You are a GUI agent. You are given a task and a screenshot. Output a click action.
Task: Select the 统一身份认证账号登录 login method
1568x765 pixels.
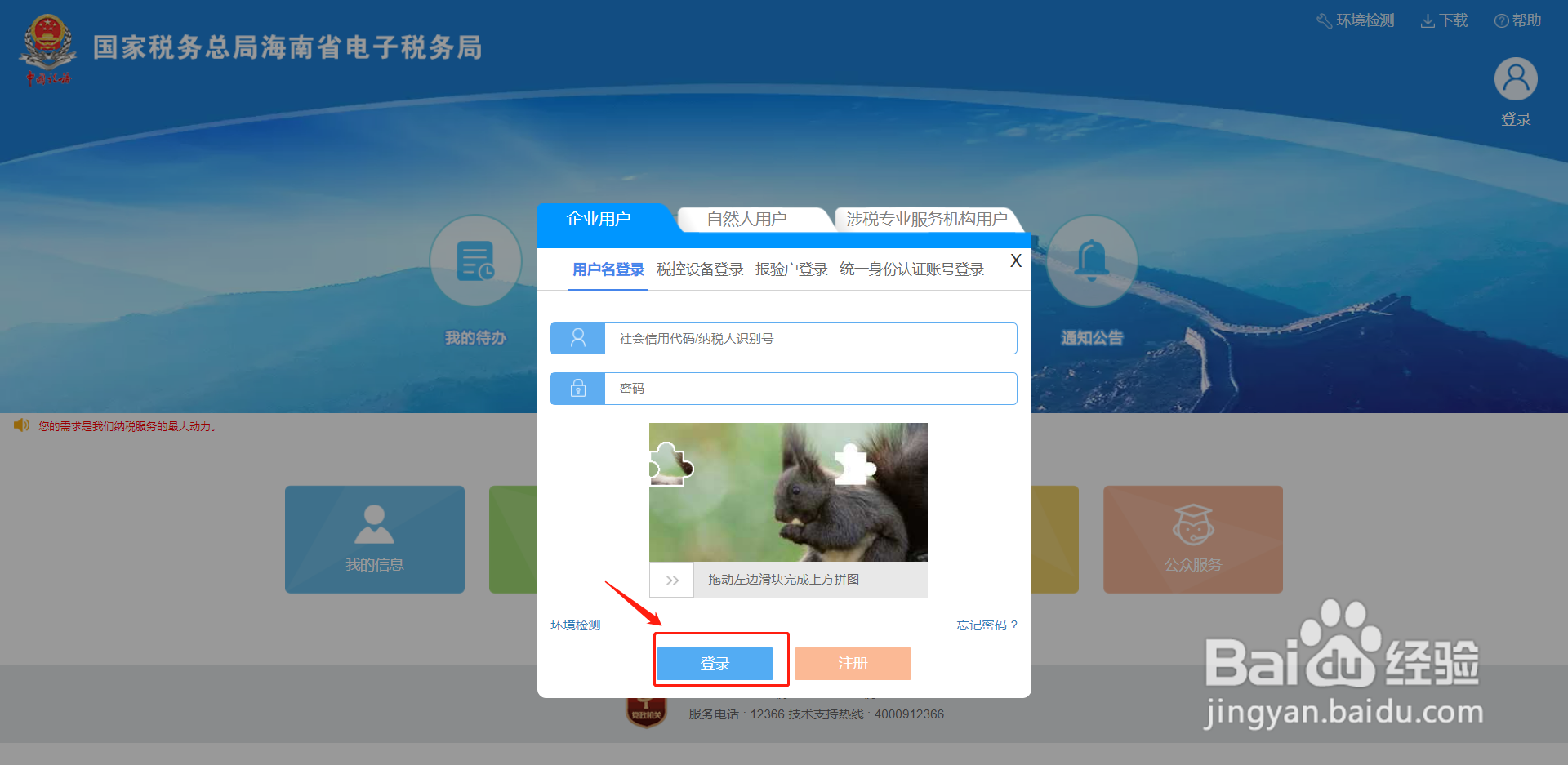[x=911, y=269]
